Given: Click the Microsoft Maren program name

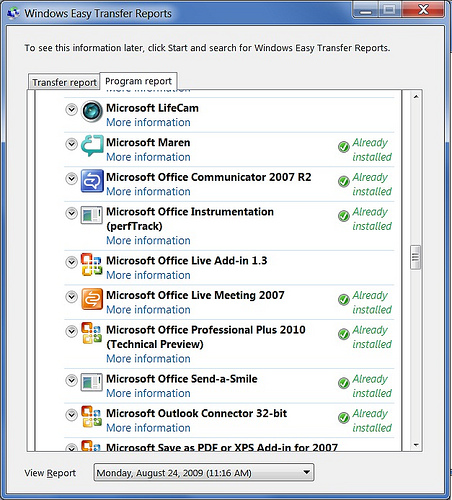Looking at the screenshot, I should click(148, 143).
